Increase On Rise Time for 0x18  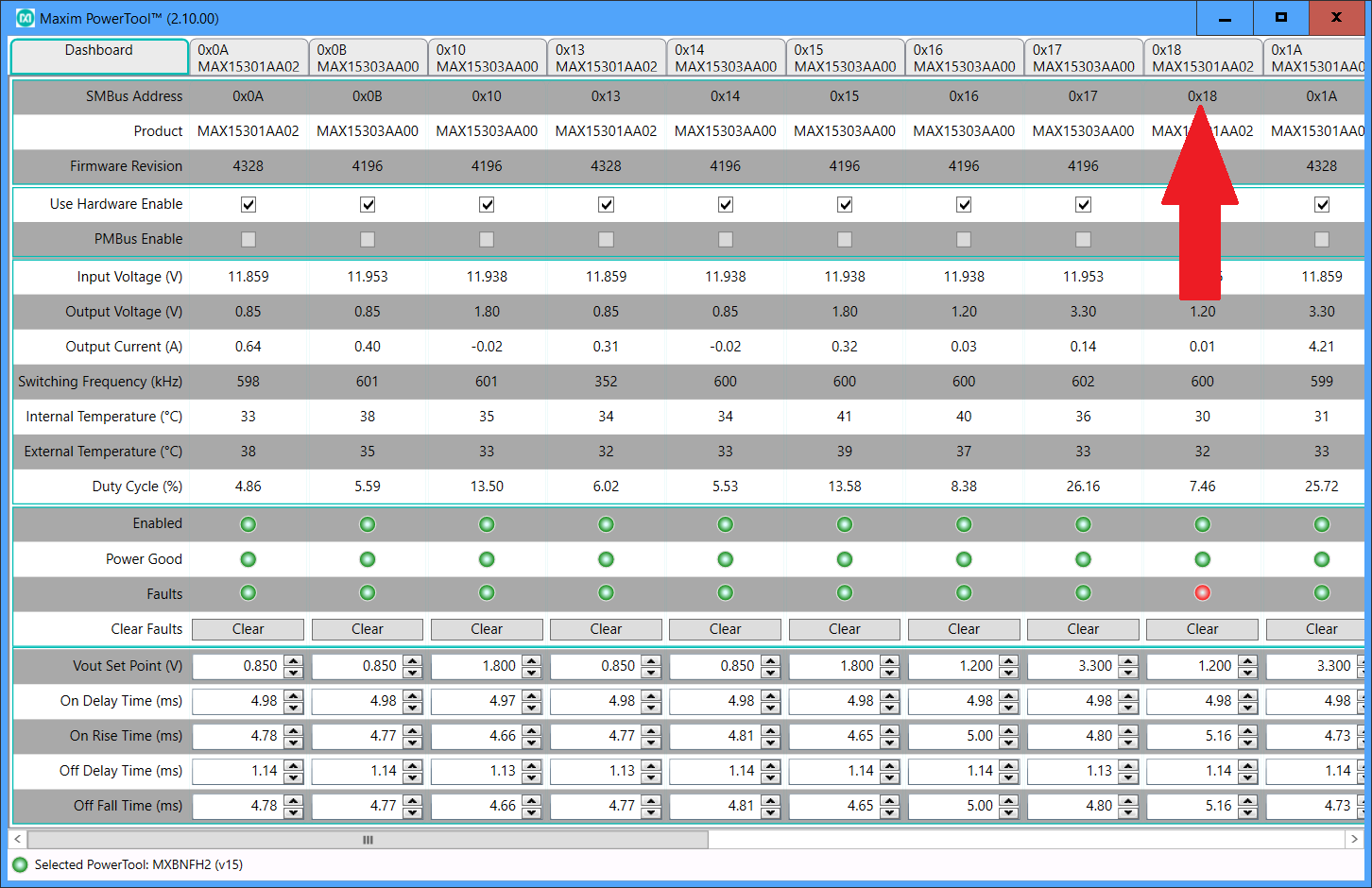click(1248, 730)
